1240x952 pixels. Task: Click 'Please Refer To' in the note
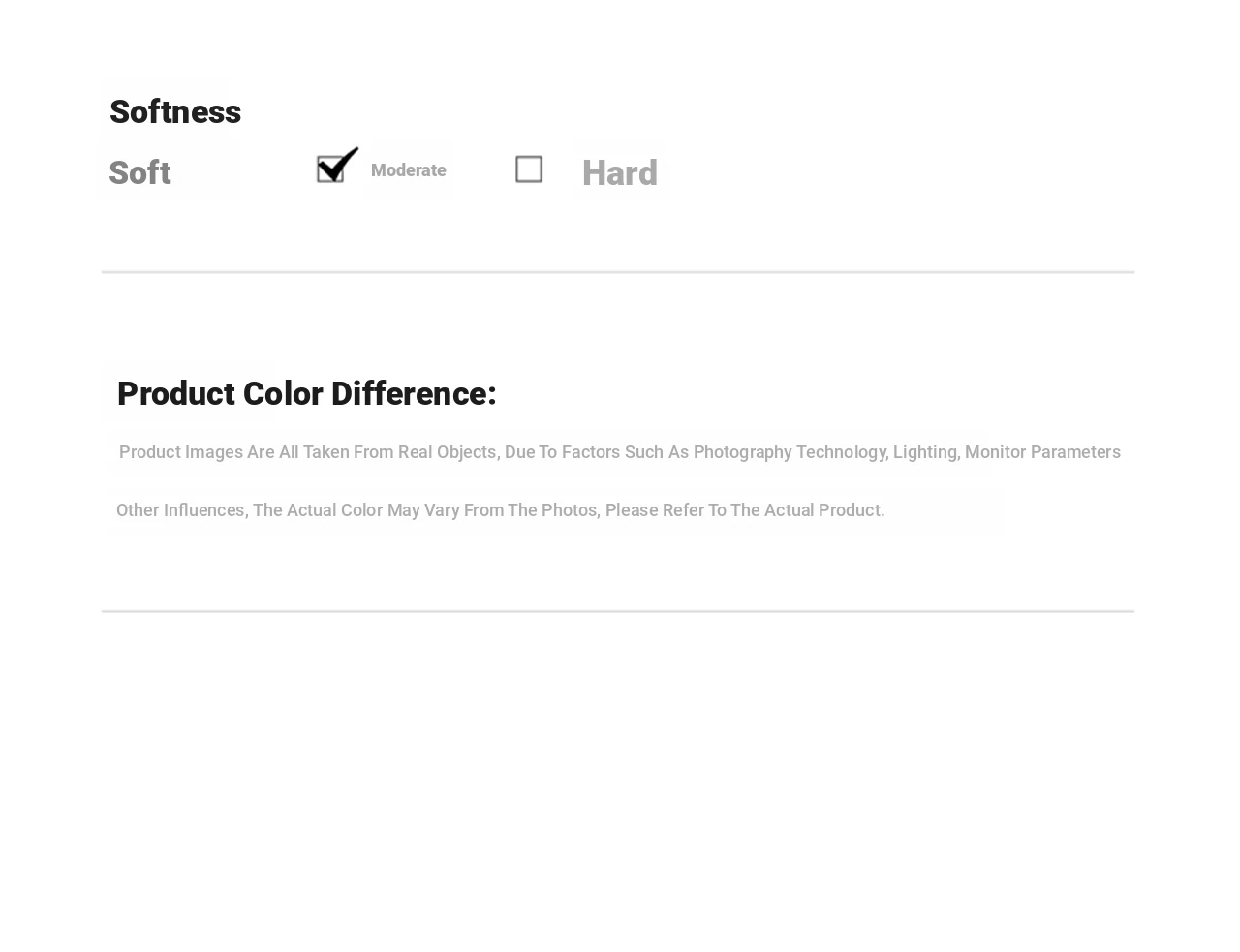pyautogui.click(x=665, y=510)
